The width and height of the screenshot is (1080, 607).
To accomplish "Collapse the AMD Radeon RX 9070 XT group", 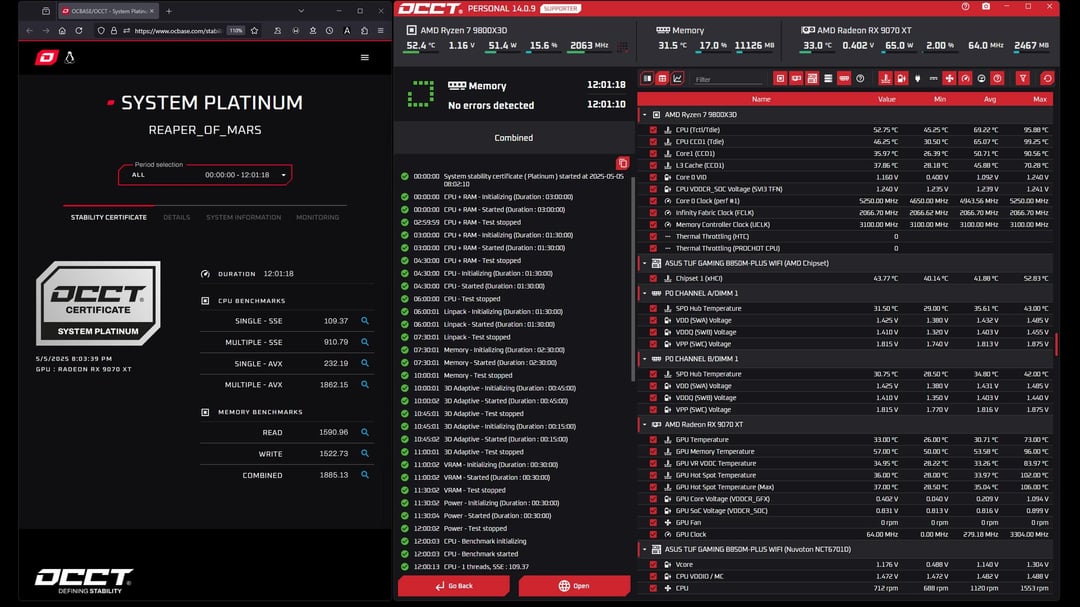I will [x=645, y=424].
